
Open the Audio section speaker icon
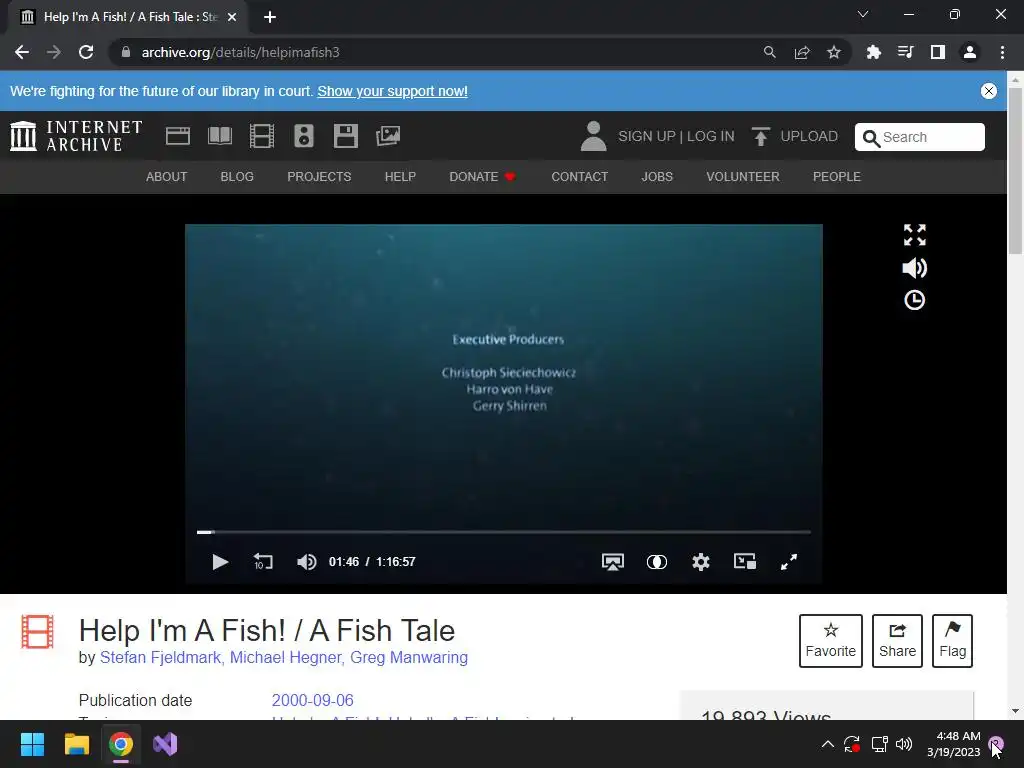[x=304, y=136]
